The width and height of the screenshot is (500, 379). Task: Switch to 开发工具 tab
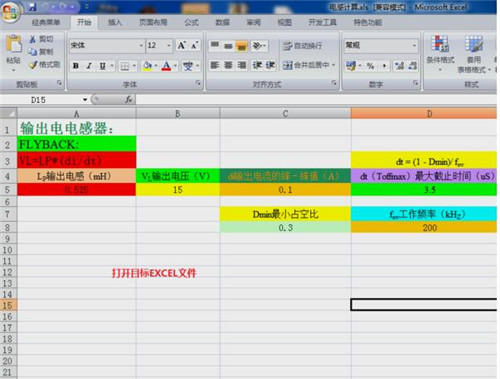[x=322, y=22]
